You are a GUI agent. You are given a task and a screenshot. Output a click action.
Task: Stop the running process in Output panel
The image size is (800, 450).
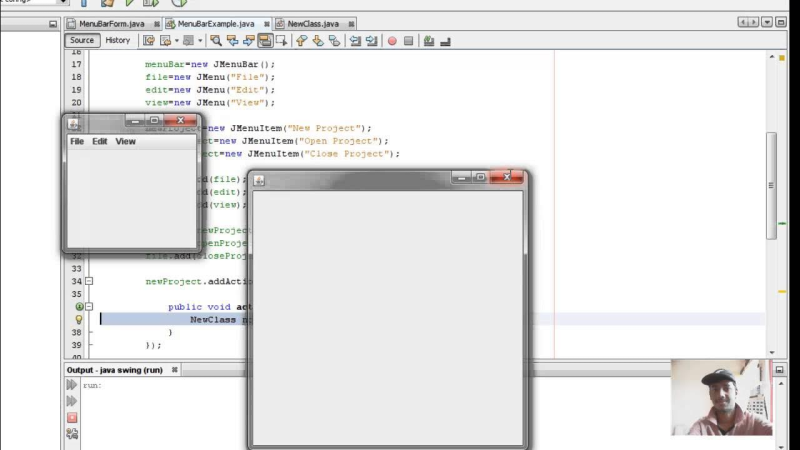[x=72, y=417]
